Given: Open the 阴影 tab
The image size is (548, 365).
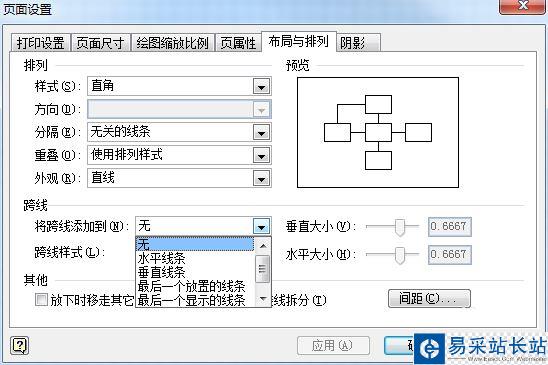Looking at the screenshot, I should 358,43.
